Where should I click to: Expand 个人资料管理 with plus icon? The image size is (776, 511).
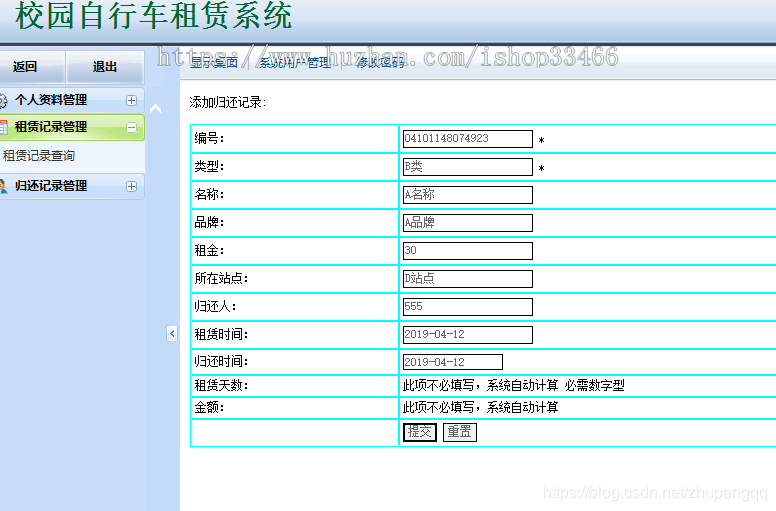click(x=131, y=100)
